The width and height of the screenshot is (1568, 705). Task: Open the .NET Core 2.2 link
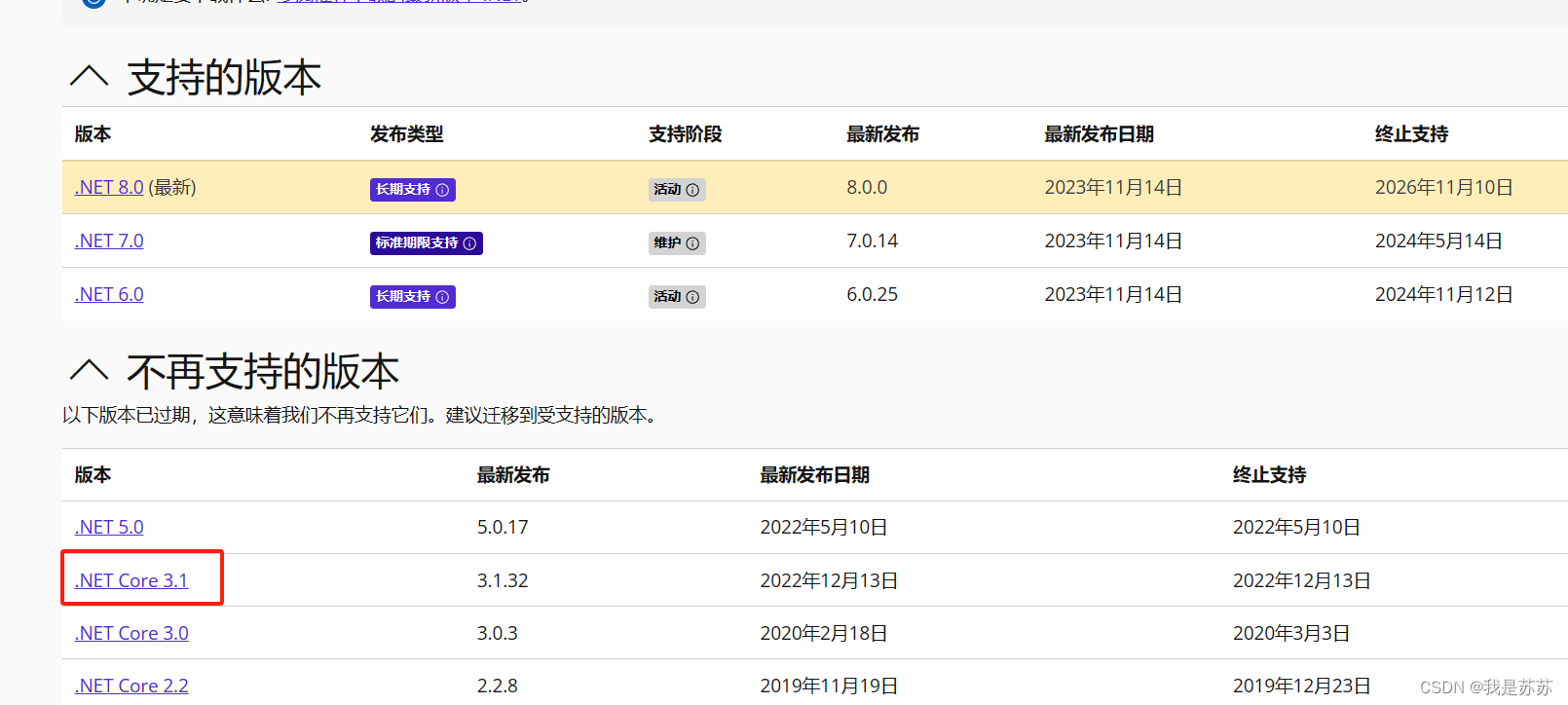131,686
